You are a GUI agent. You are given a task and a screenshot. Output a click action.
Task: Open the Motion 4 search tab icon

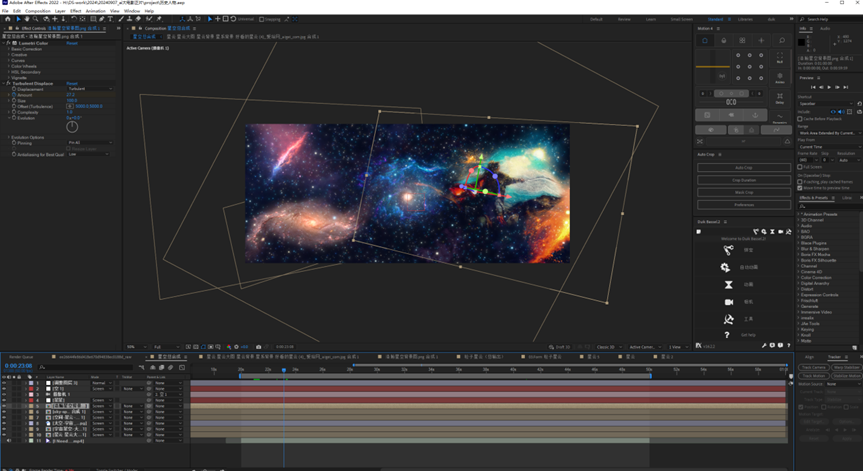point(781,40)
